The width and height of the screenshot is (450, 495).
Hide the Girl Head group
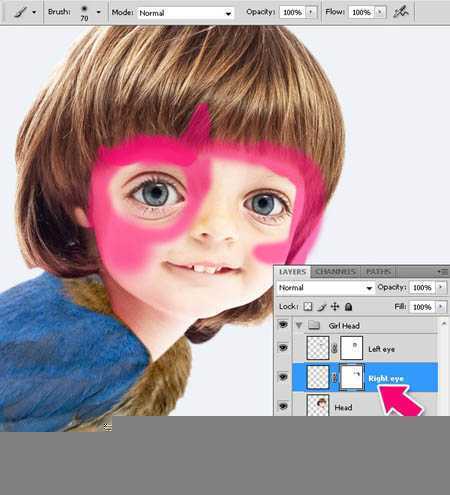tap(283, 324)
